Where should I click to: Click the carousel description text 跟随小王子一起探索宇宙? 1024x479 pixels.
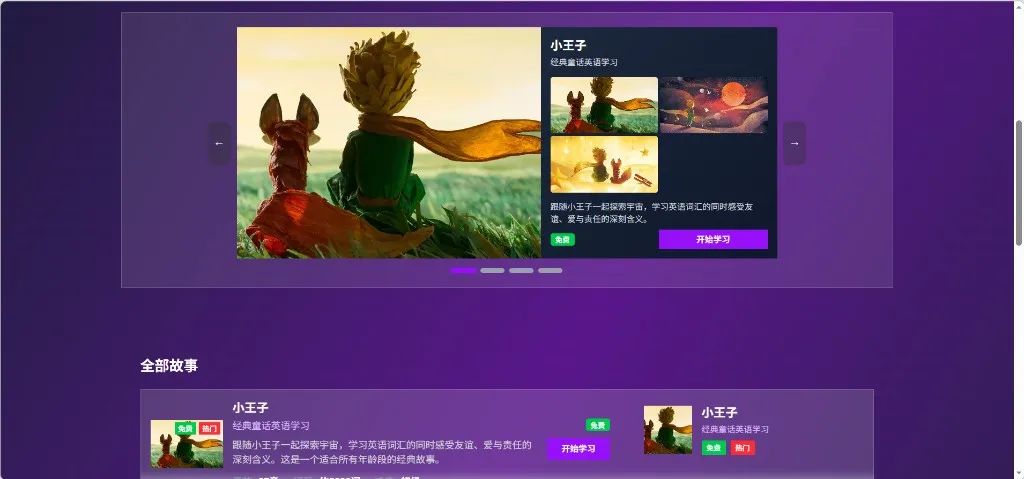coord(652,213)
